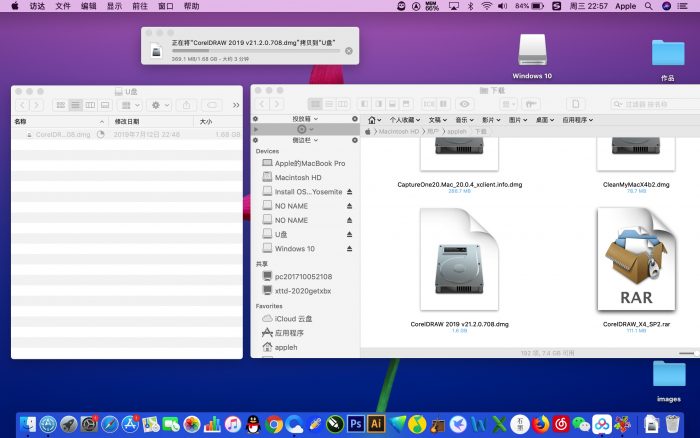The image size is (700, 438).
Task: Eject Windows 10 volume in sidebar
Action: tap(349, 248)
